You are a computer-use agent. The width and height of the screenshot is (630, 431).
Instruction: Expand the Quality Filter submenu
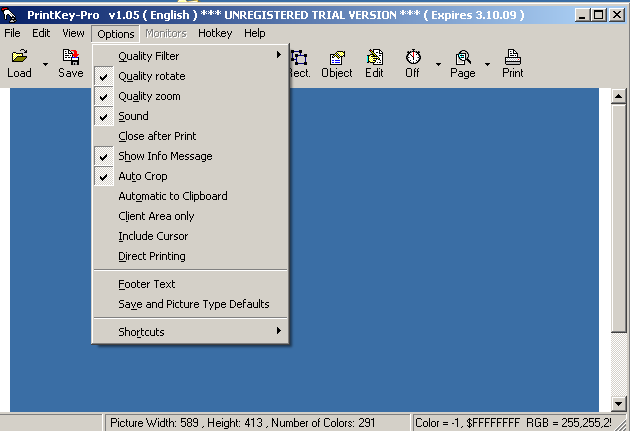tap(190, 56)
